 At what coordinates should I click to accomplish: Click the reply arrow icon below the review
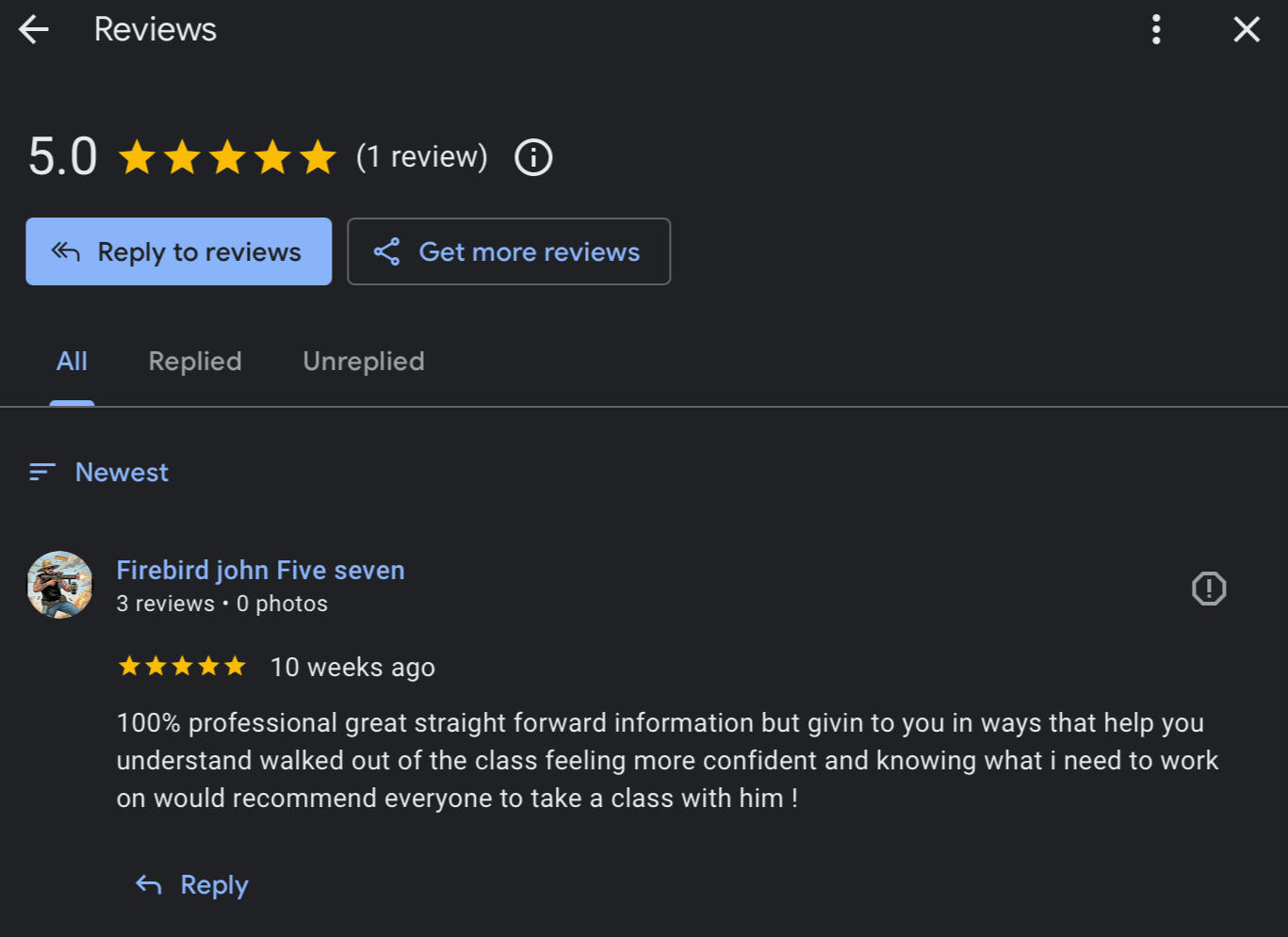pos(149,884)
